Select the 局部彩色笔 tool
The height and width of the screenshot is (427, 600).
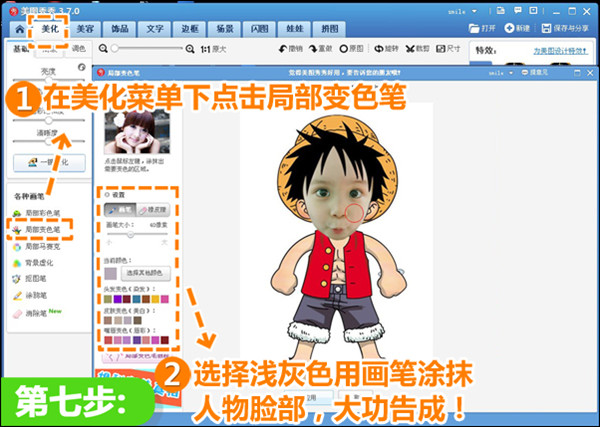[37, 213]
